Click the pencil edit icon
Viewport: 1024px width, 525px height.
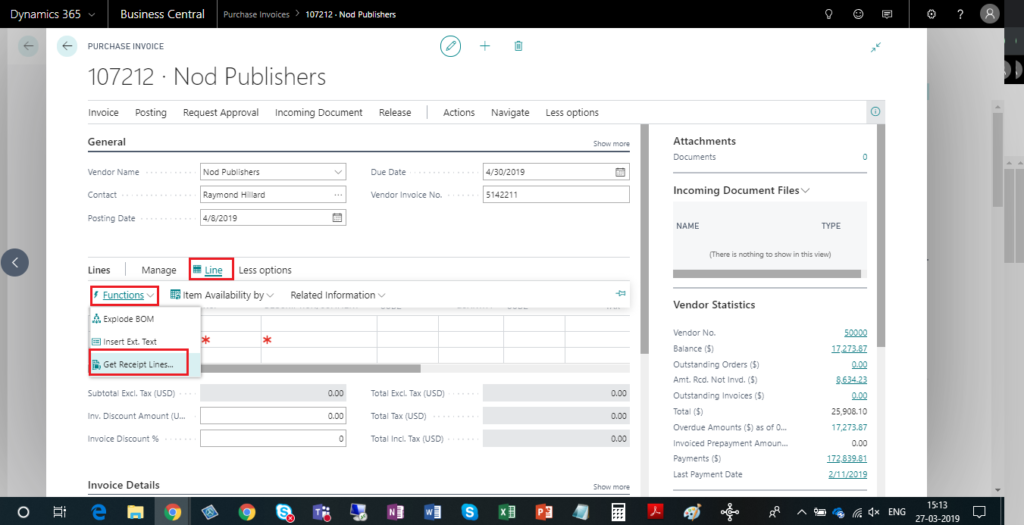pos(452,46)
